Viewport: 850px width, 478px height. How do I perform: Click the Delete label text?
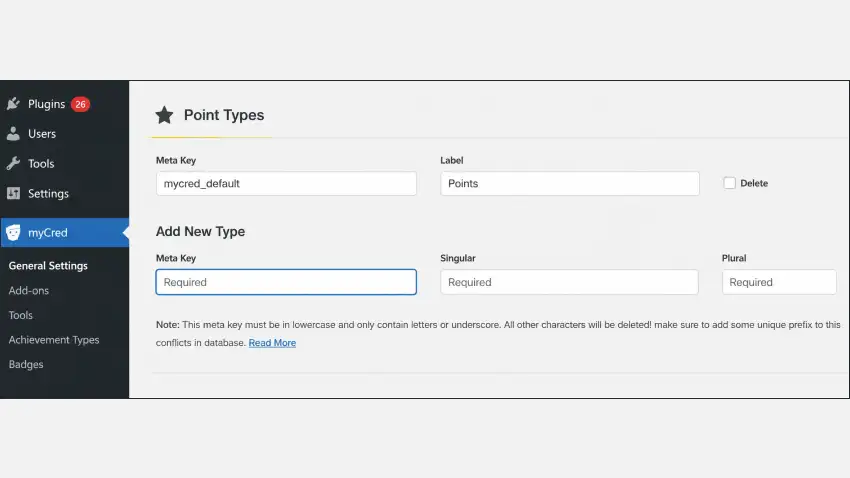pos(754,183)
